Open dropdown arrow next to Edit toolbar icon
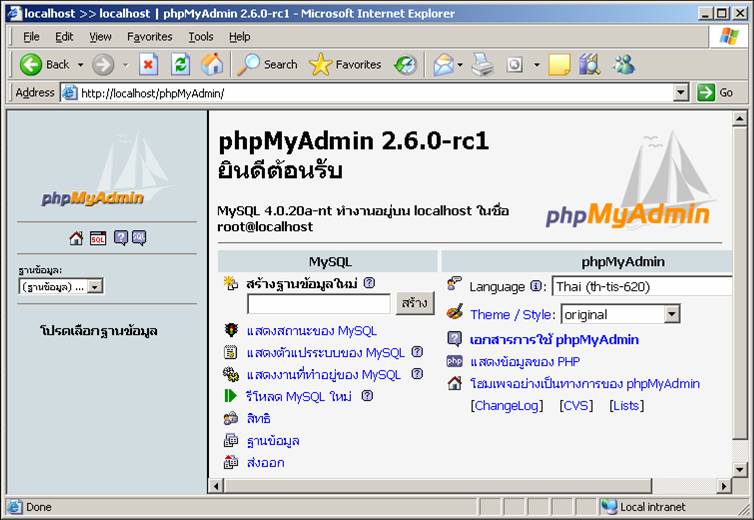Screen dimensions: 754x520 (x=537, y=64)
